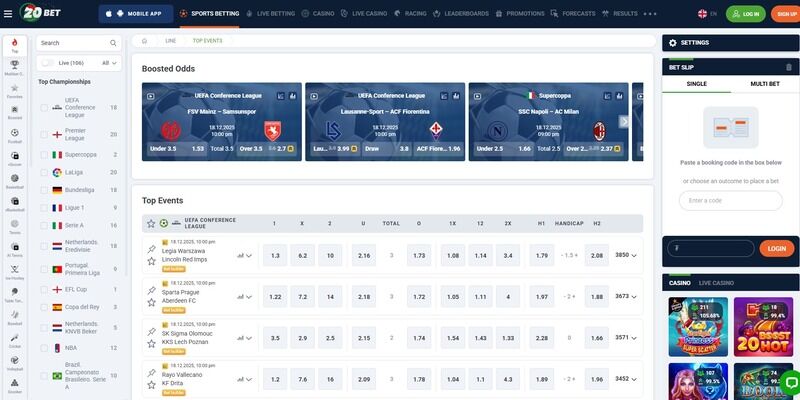The image size is (800, 400).
Task: Check the Ligue 1 checkbox
Action: coord(44,208)
